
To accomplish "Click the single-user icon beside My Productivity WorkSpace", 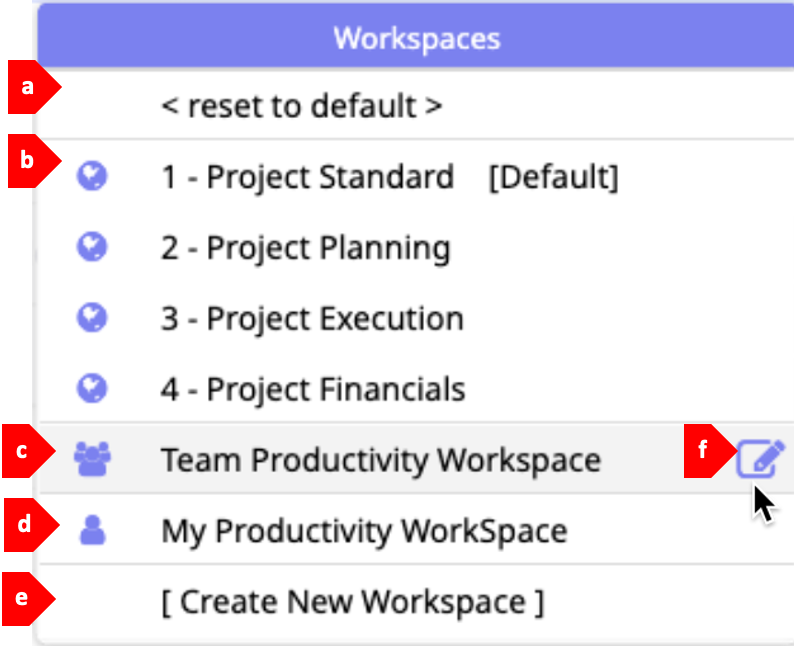I will coord(93,529).
